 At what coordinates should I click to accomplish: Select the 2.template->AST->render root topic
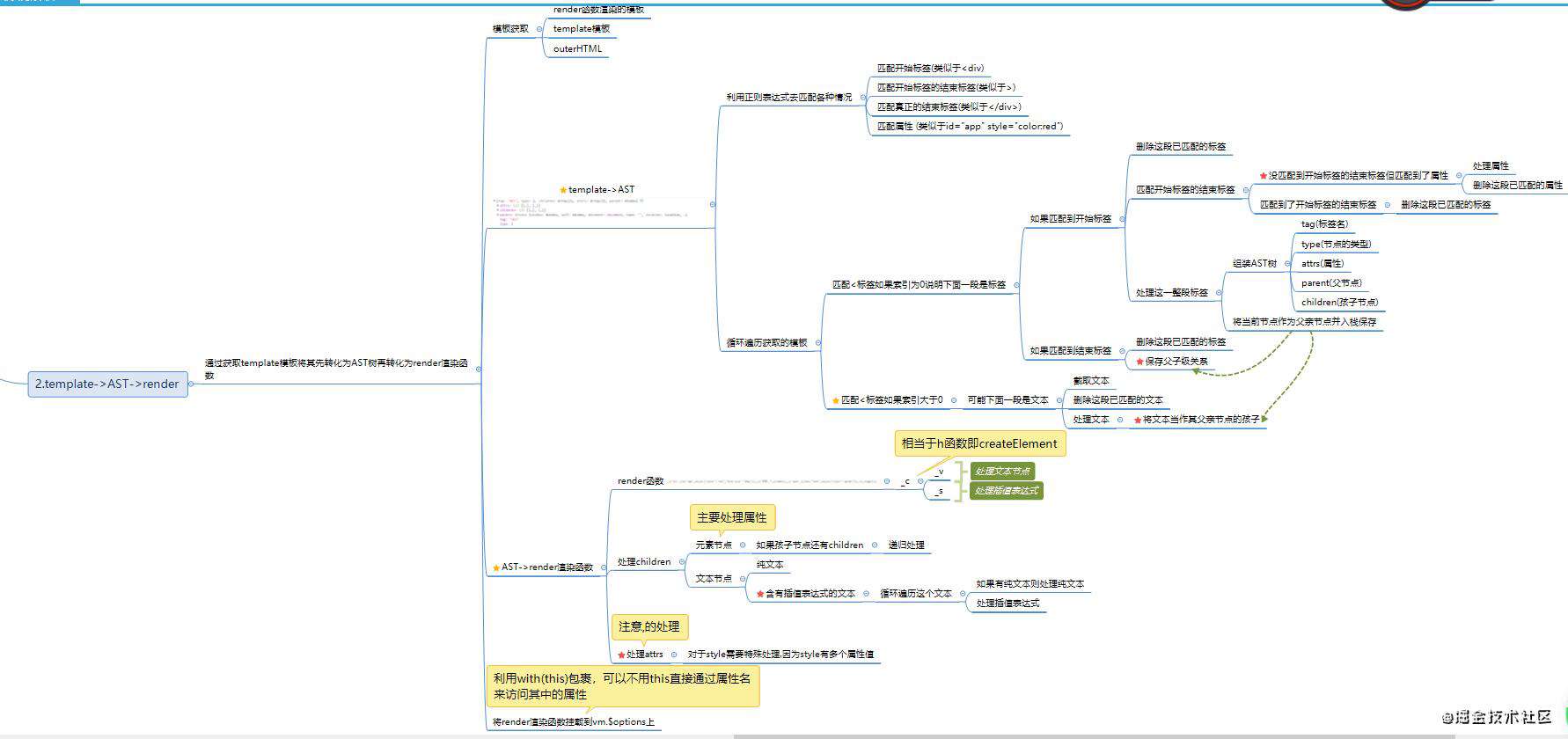tap(107, 384)
